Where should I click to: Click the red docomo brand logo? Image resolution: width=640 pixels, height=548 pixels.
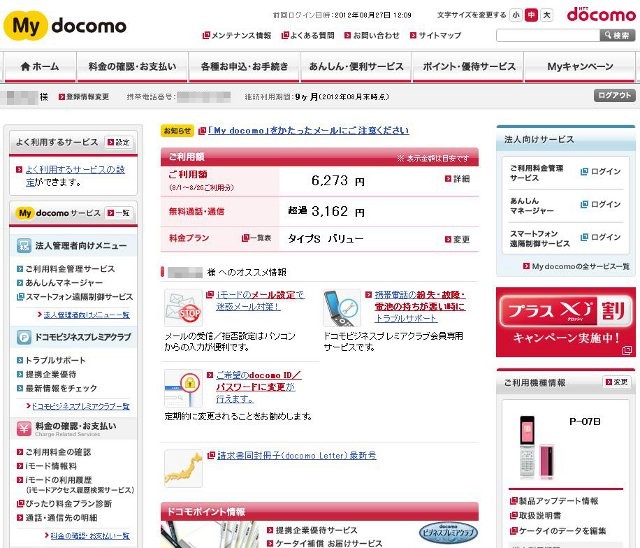[x=602, y=14]
